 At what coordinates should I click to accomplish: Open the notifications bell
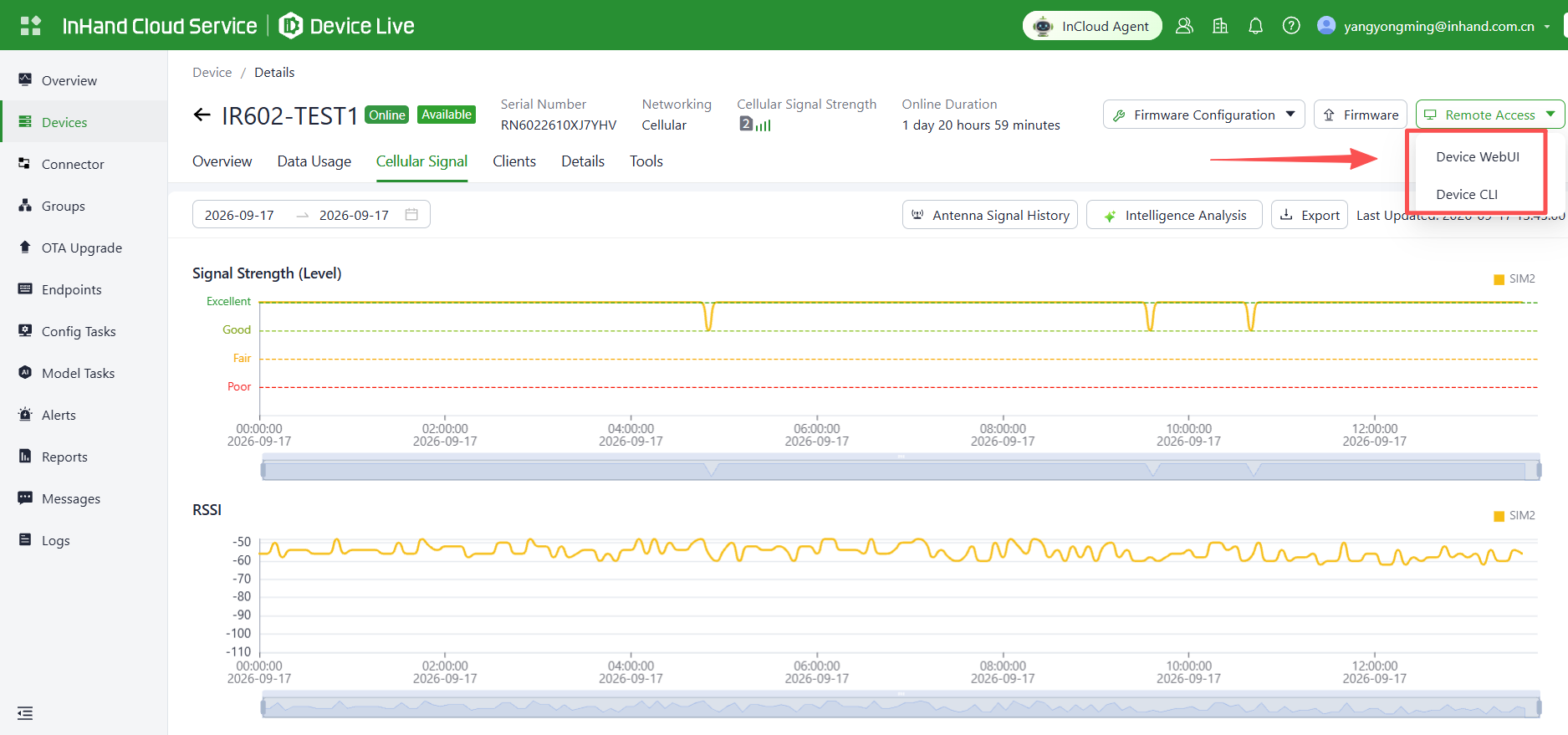click(1255, 26)
